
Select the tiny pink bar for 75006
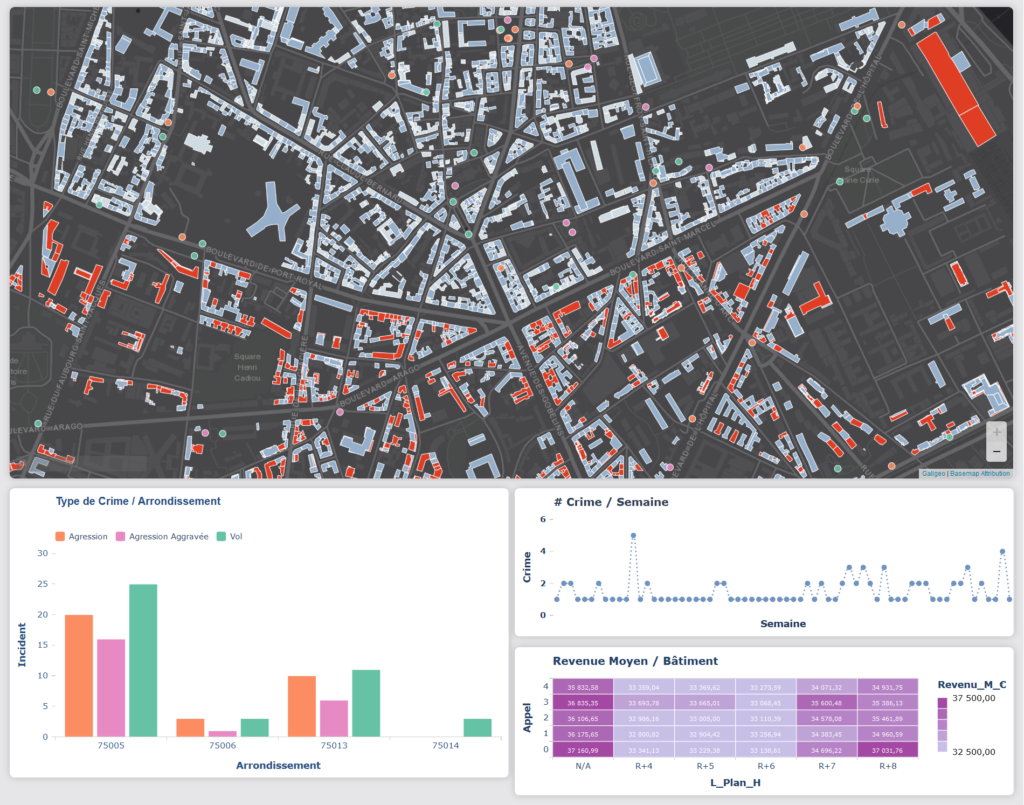tap(222, 734)
